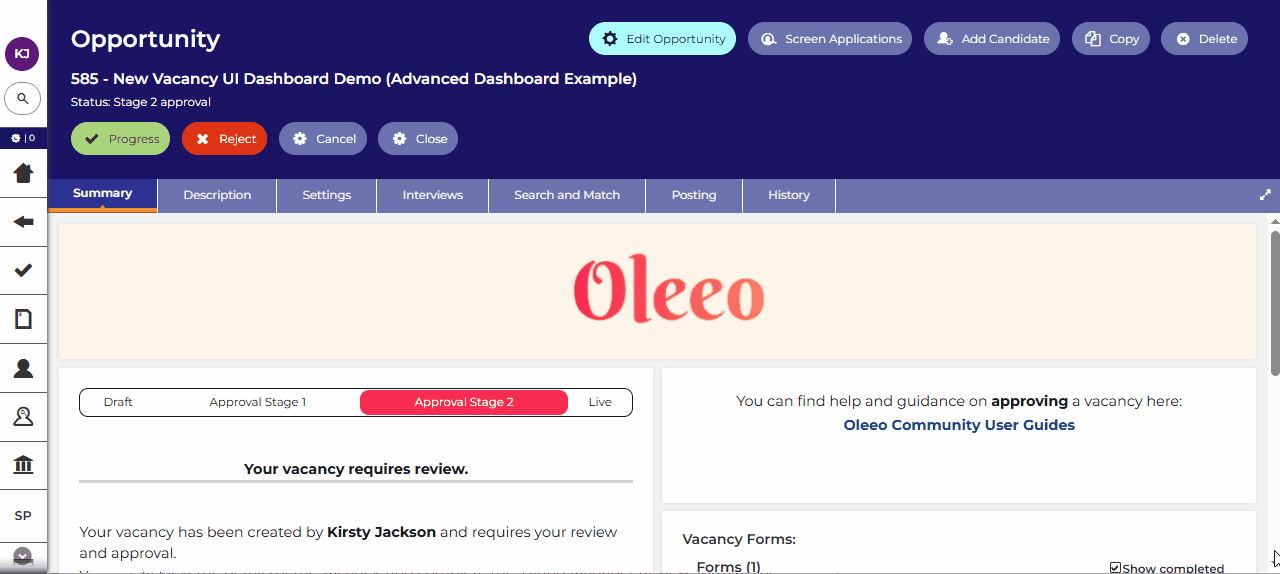Open the KJ user avatar menu

[x=22, y=53]
